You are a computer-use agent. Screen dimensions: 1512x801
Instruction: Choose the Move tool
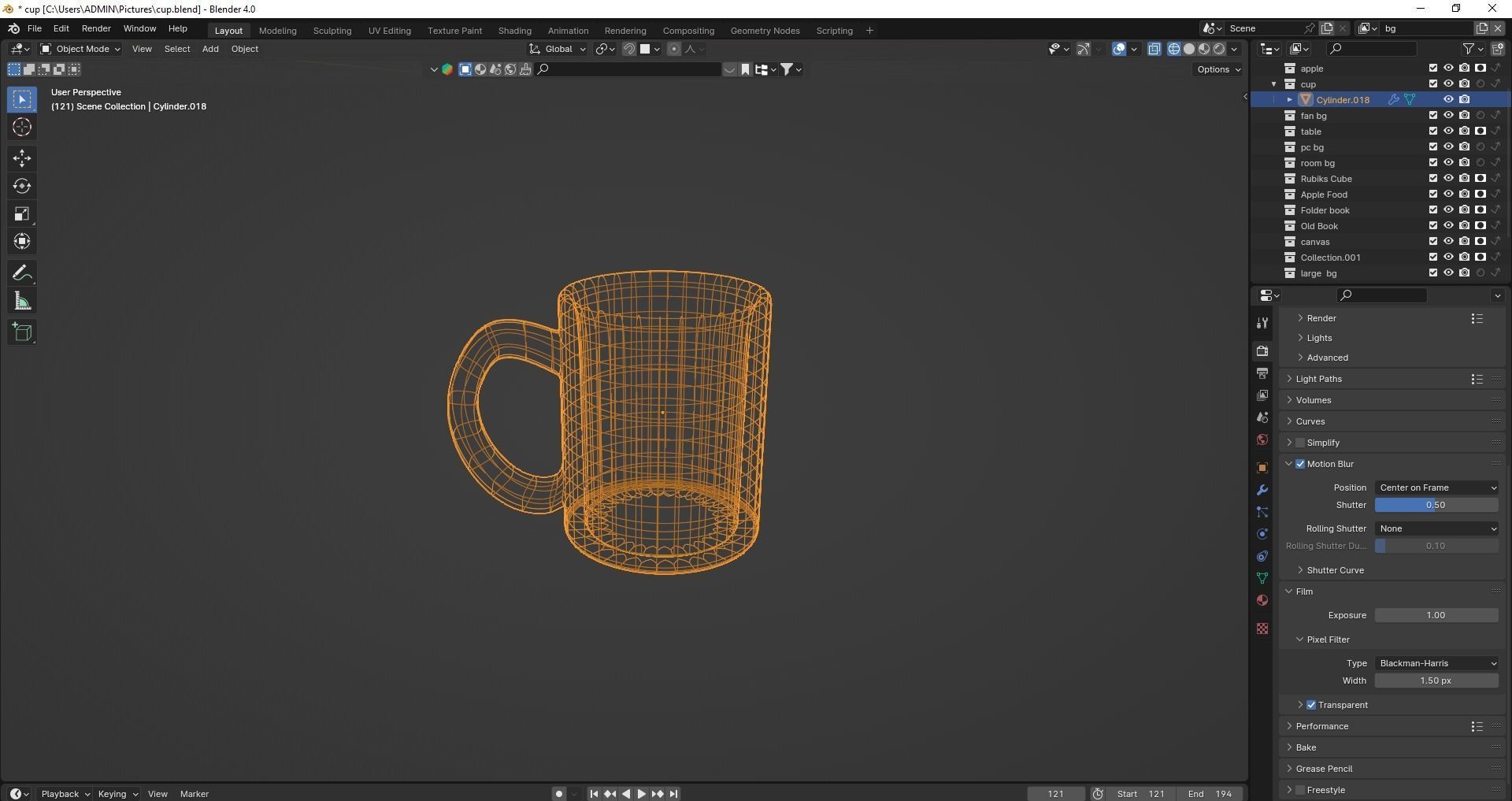click(22, 158)
